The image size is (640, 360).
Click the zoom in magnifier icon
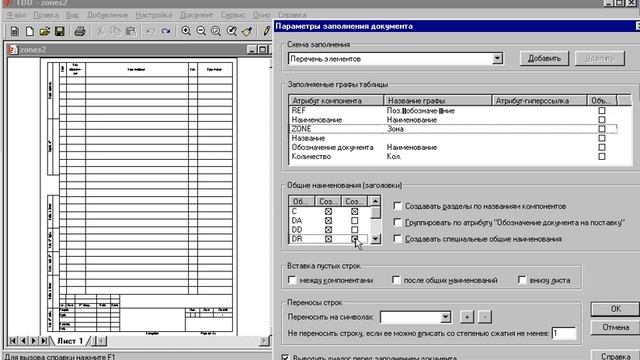pos(186,31)
